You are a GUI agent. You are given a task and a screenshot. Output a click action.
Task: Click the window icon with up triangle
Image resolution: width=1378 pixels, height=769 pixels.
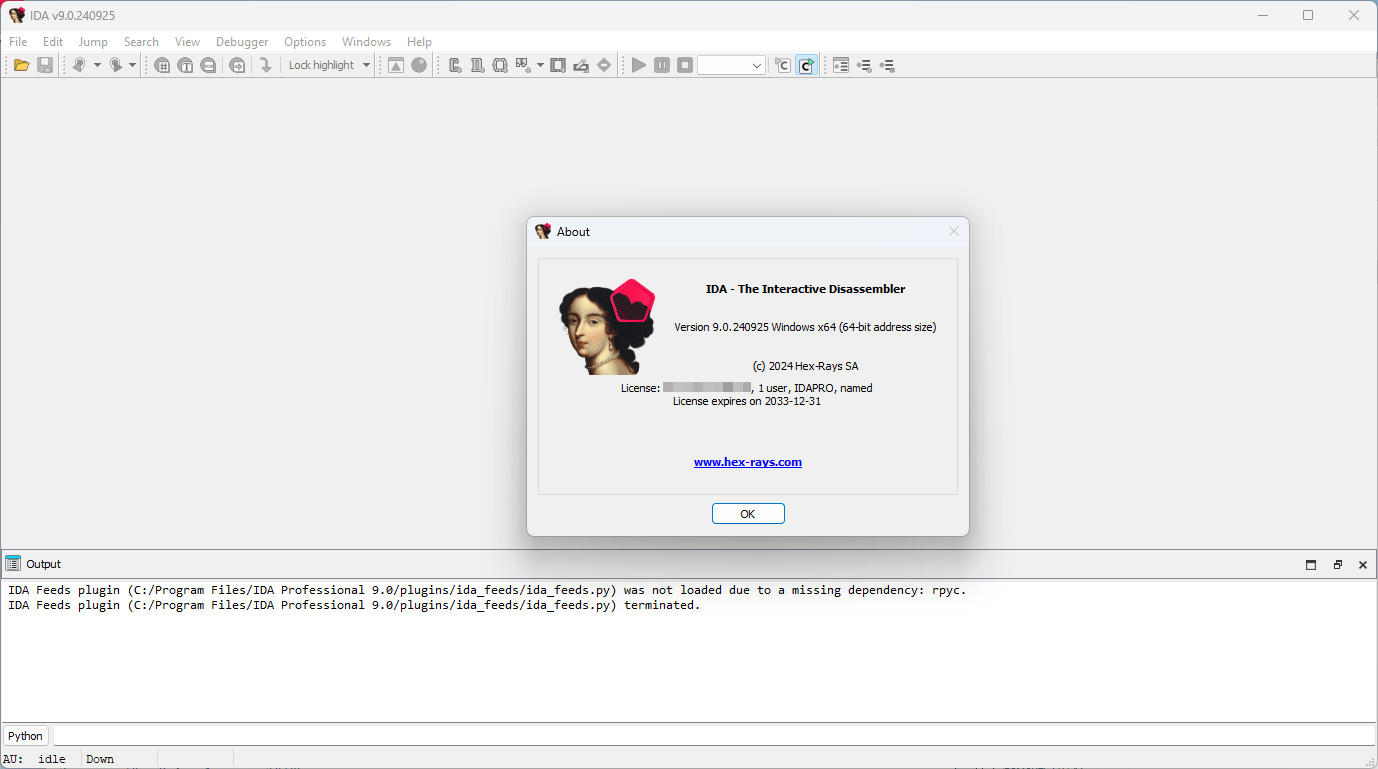pyautogui.click(x=396, y=65)
